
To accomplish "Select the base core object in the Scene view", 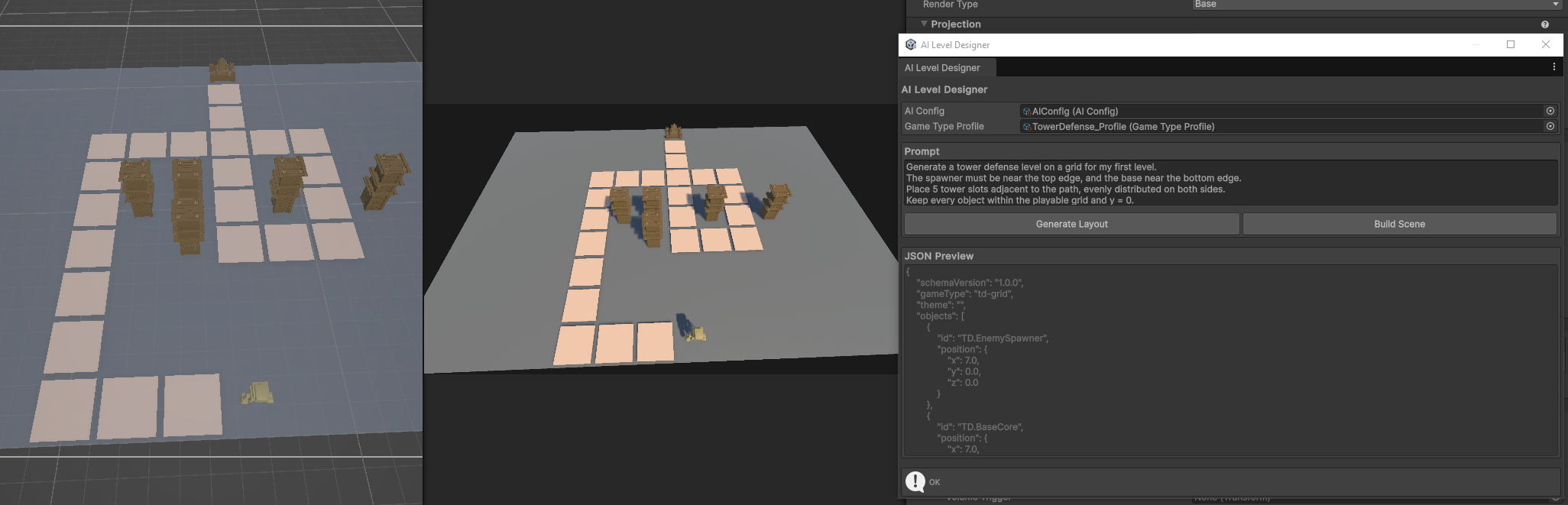I will pyautogui.click(x=258, y=393).
